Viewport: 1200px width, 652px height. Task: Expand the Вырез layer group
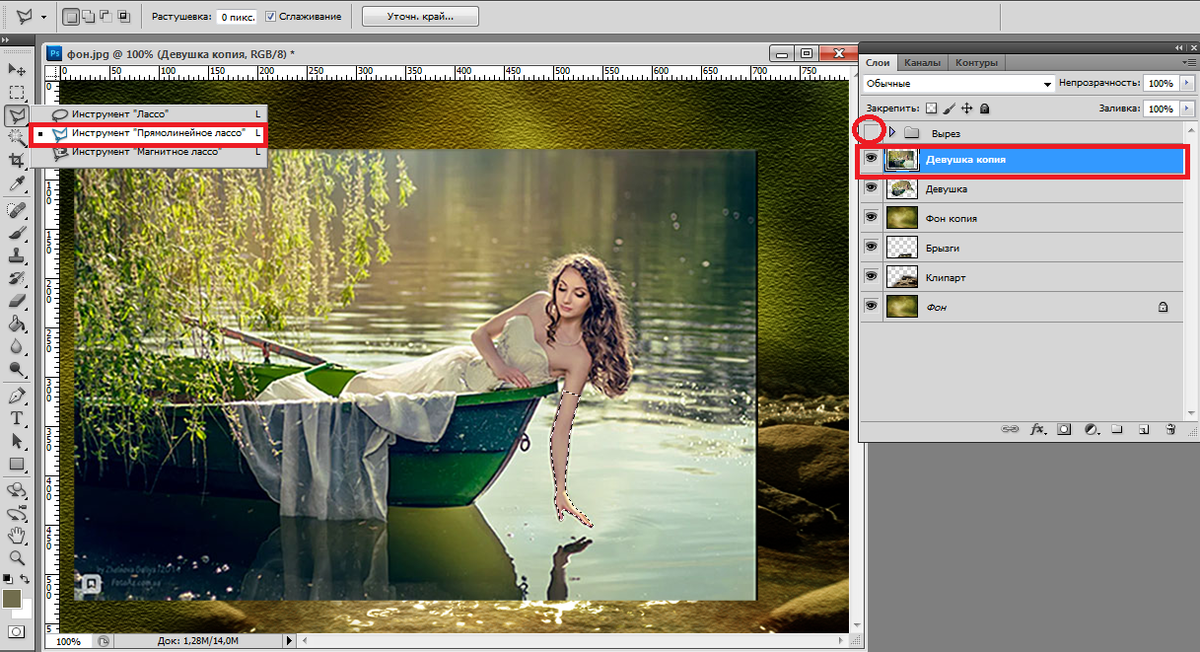892,132
